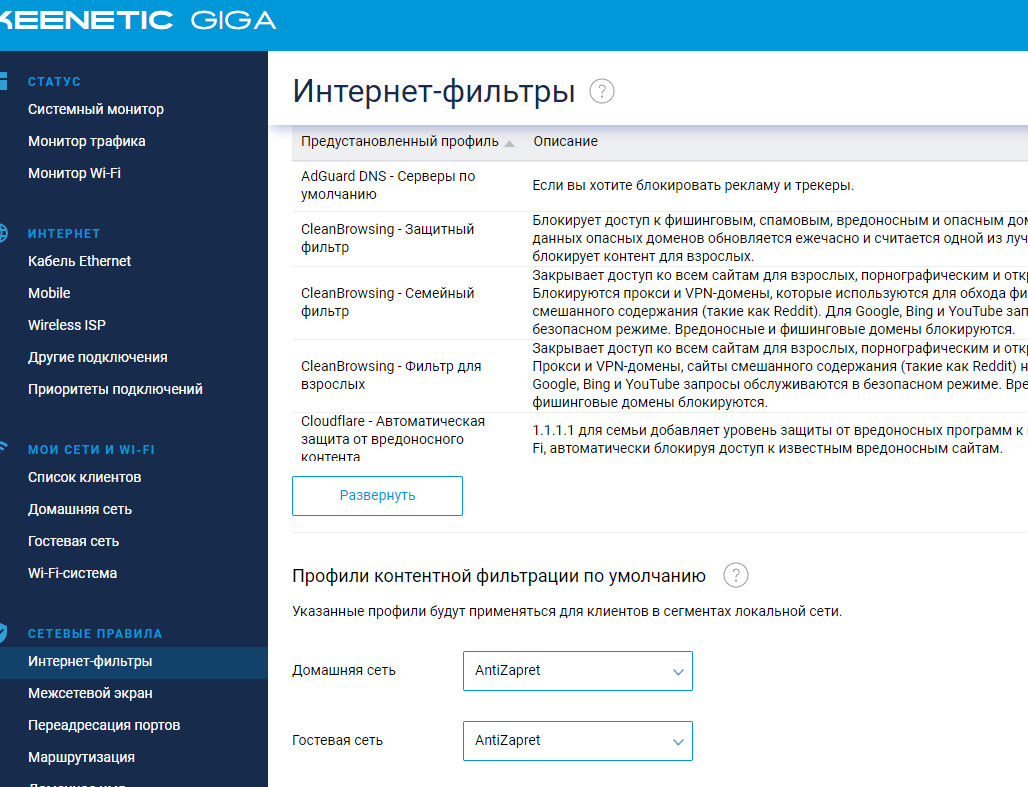Click the Мои сети и Wi-Fi header
Screen dimensions: 1028x787
[91, 450]
